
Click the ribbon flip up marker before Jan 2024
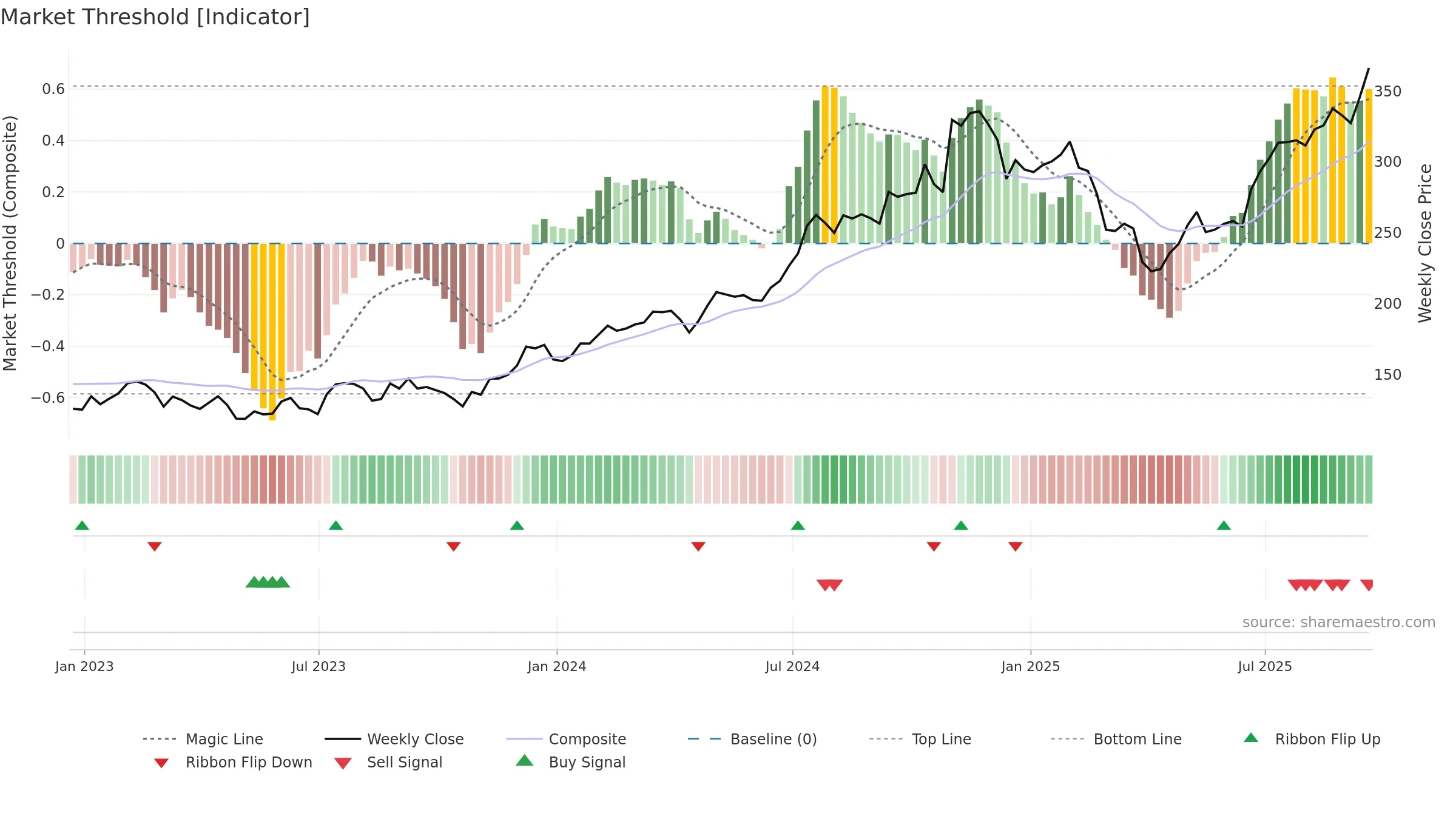click(x=517, y=525)
